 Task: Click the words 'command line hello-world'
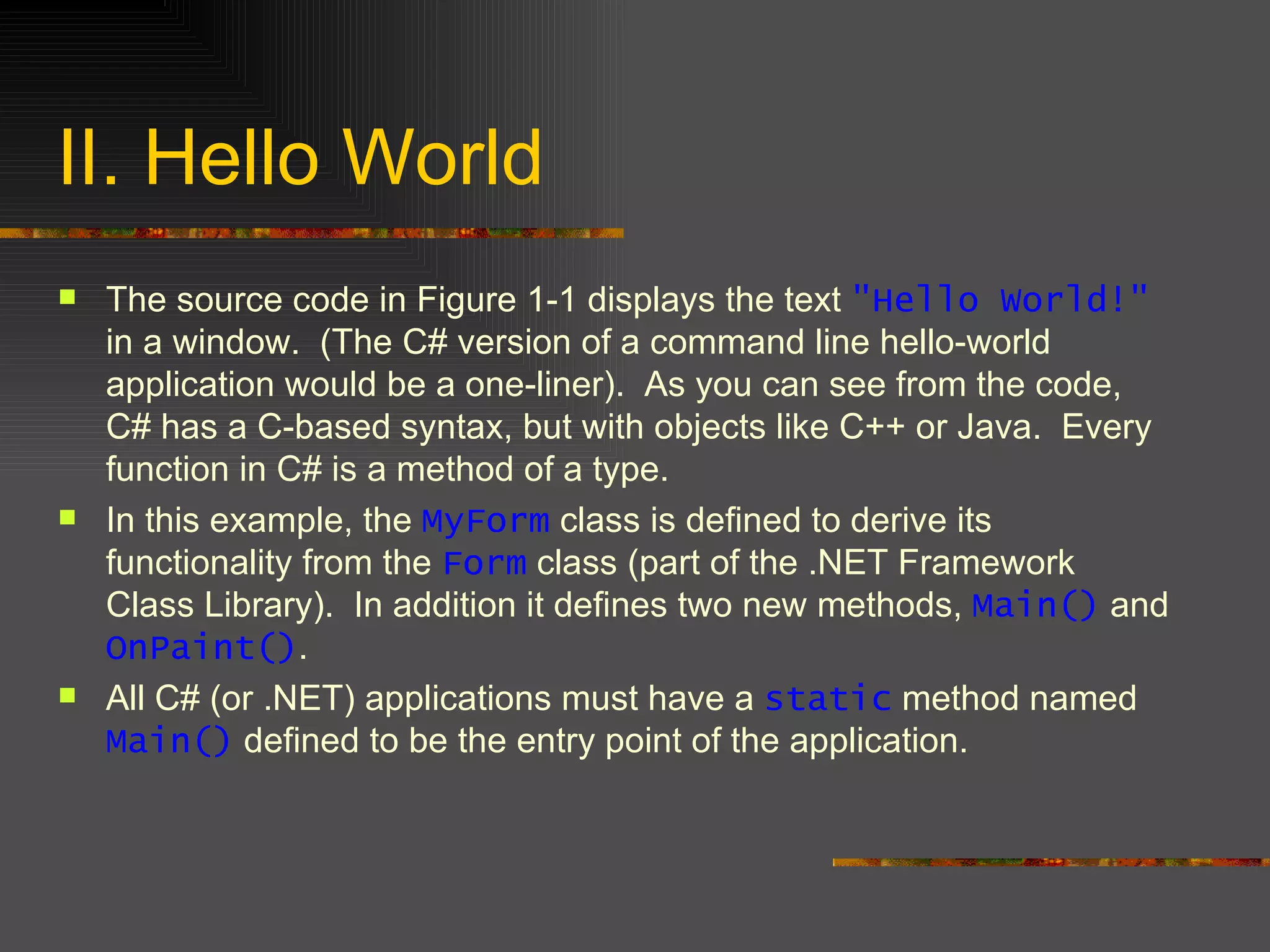(850, 342)
